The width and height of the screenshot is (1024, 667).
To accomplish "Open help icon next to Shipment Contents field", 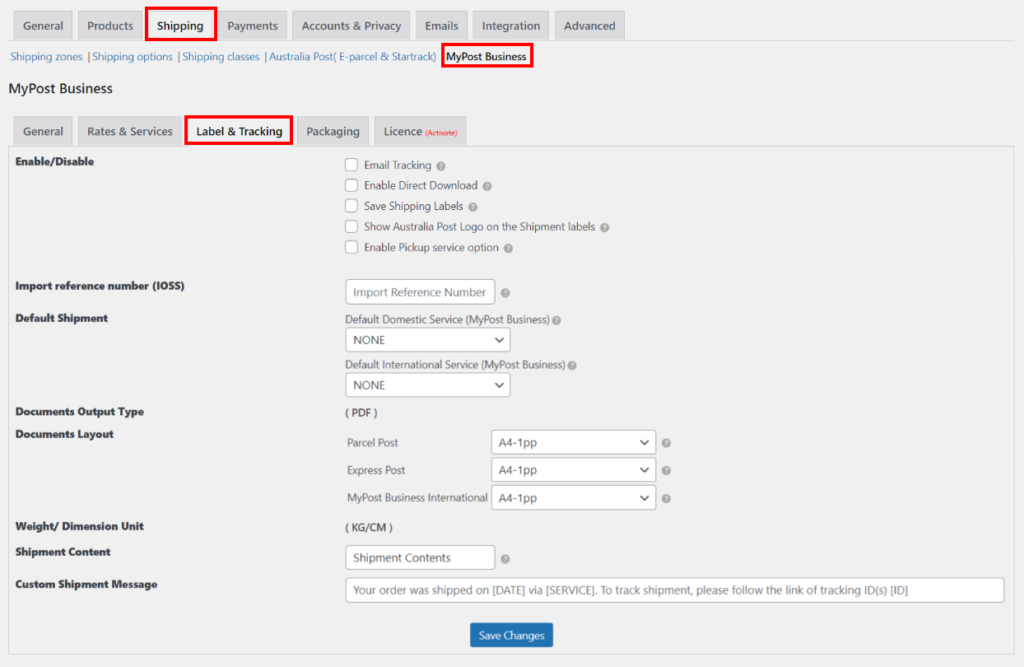I will (x=505, y=559).
